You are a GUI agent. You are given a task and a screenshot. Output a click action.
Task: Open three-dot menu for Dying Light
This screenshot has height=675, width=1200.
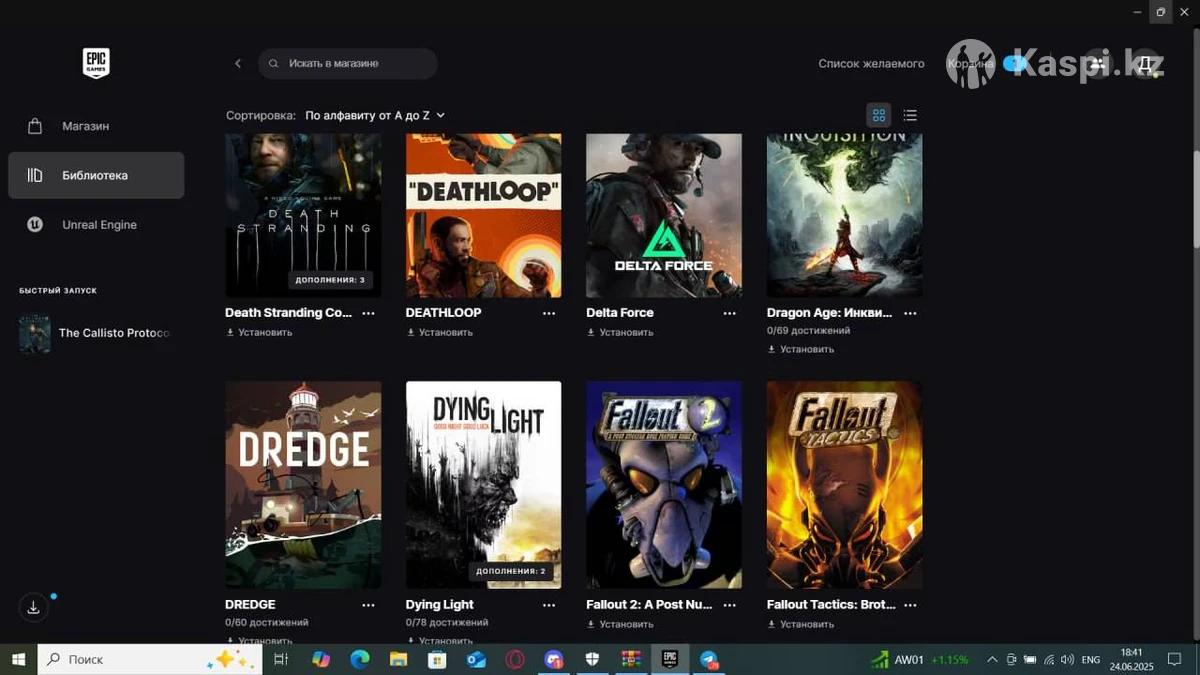pos(549,605)
